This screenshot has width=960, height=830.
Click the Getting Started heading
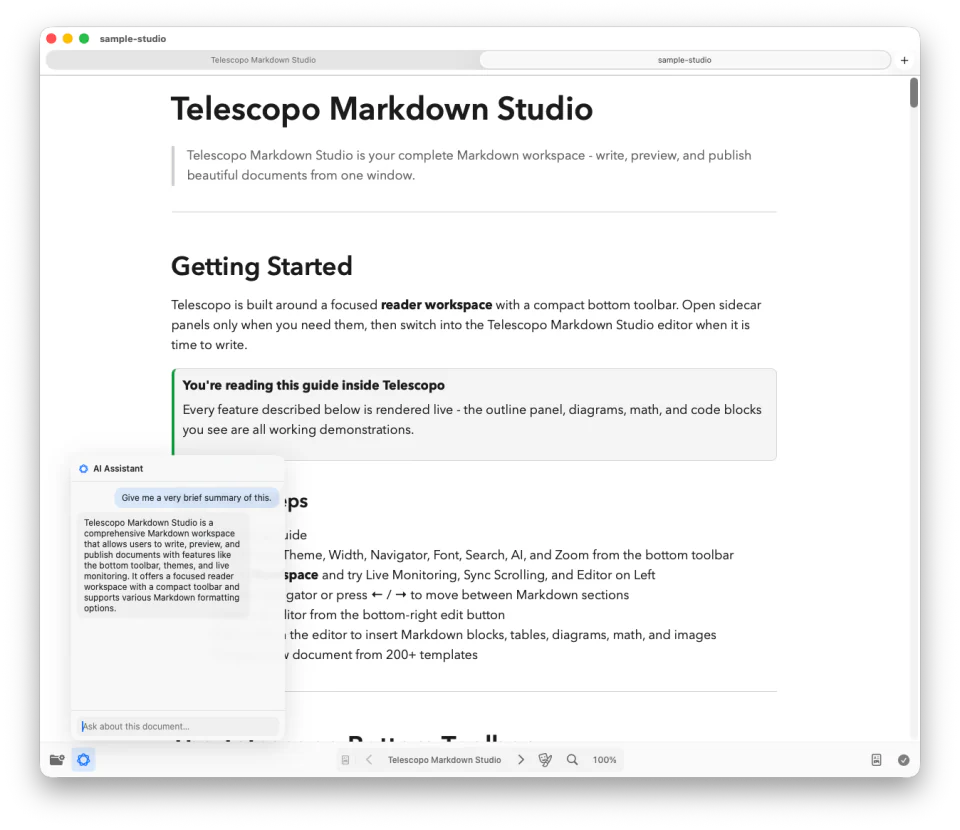[x=261, y=266]
